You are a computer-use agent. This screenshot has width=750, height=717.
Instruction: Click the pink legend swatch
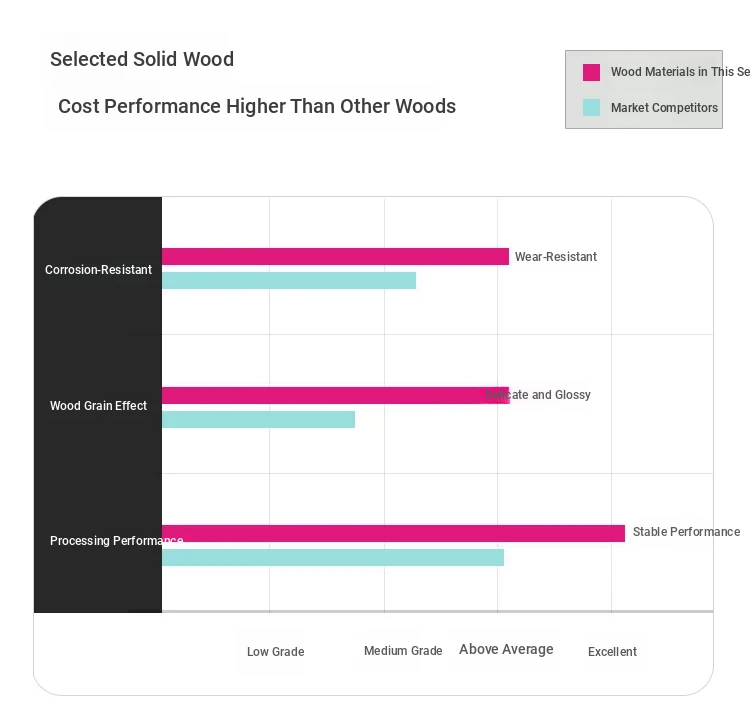[x=591, y=72]
